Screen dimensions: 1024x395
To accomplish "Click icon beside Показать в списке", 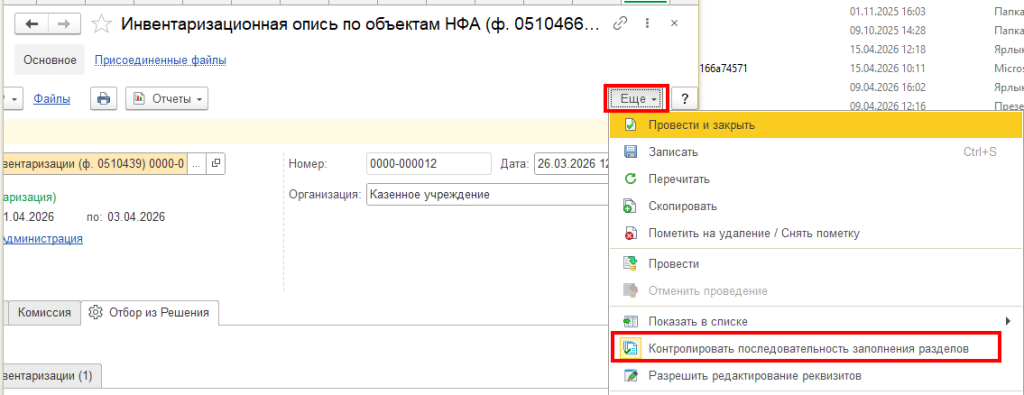I will point(630,322).
